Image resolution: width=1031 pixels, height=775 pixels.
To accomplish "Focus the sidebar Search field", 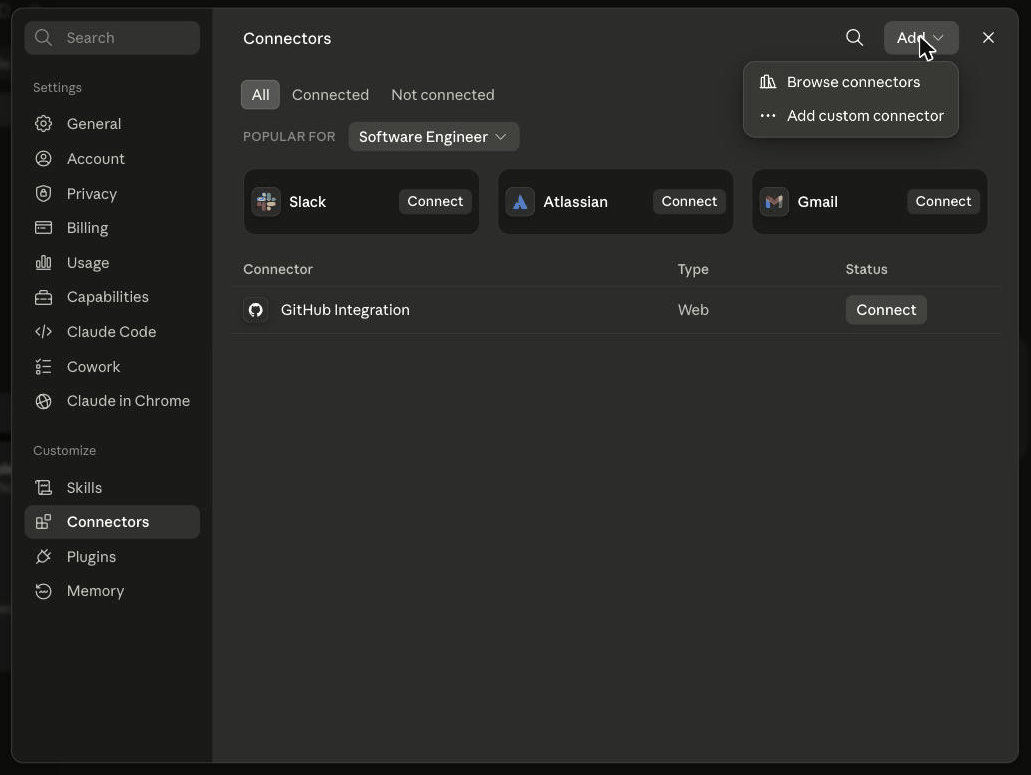I will click(112, 37).
